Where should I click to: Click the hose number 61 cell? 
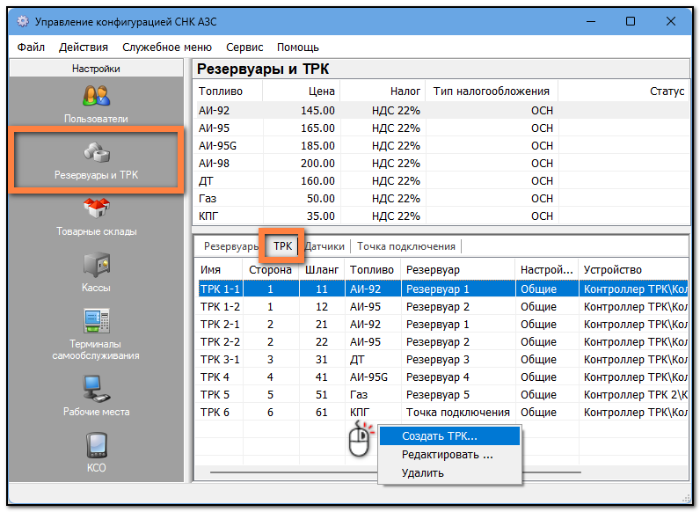coord(322,412)
